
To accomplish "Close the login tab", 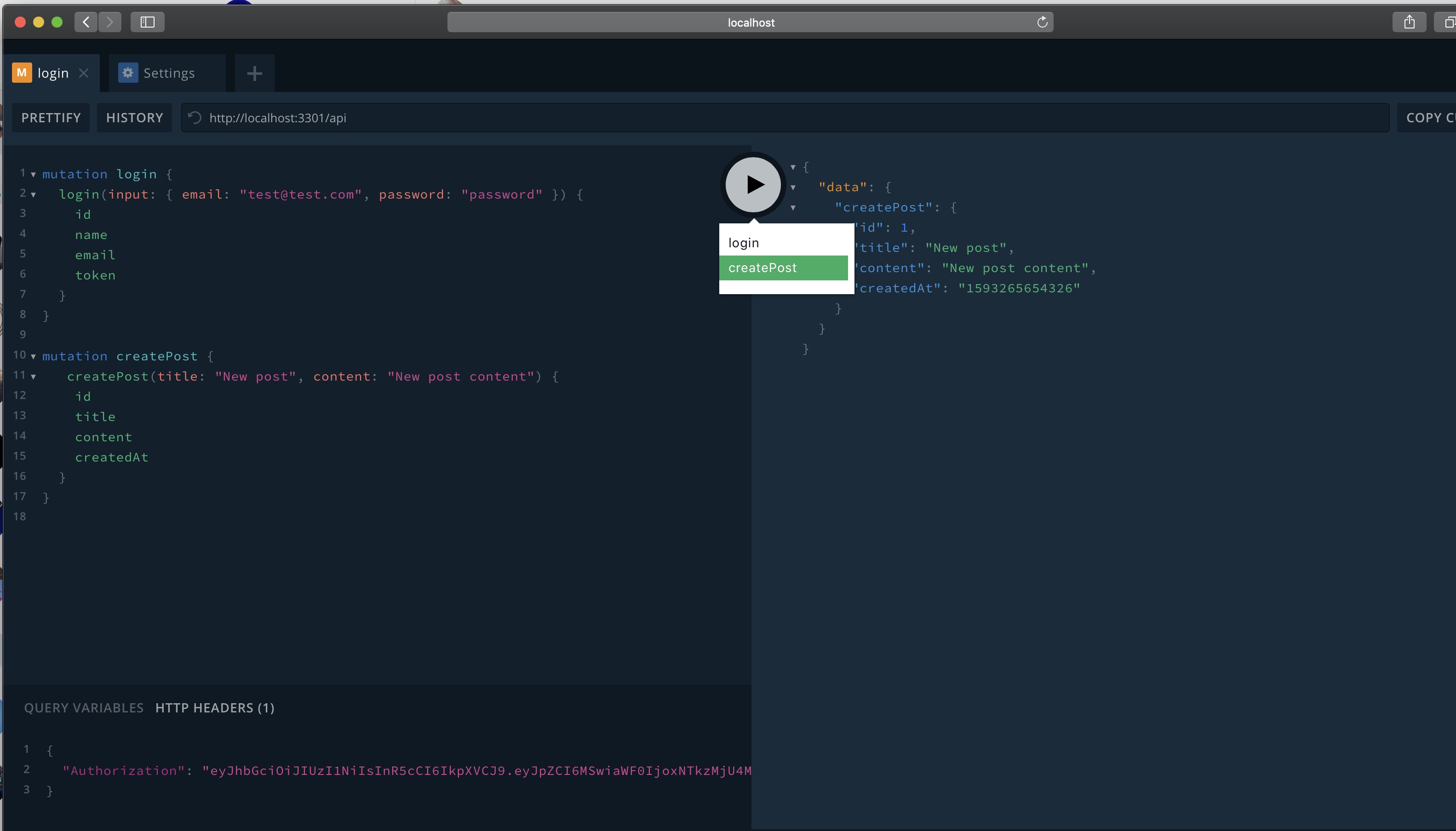I will [84, 73].
